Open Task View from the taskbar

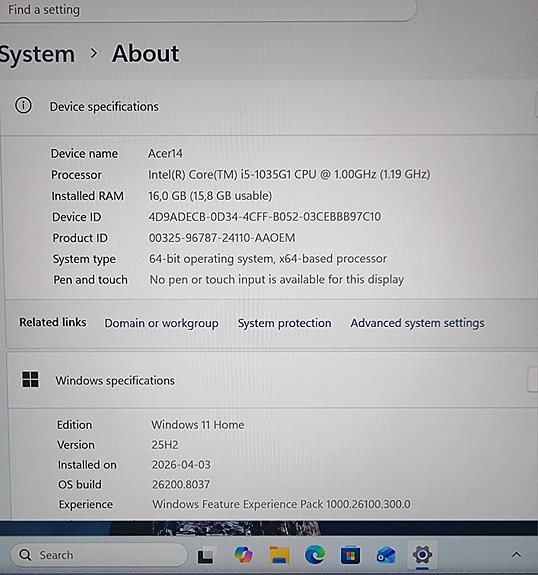(205, 555)
